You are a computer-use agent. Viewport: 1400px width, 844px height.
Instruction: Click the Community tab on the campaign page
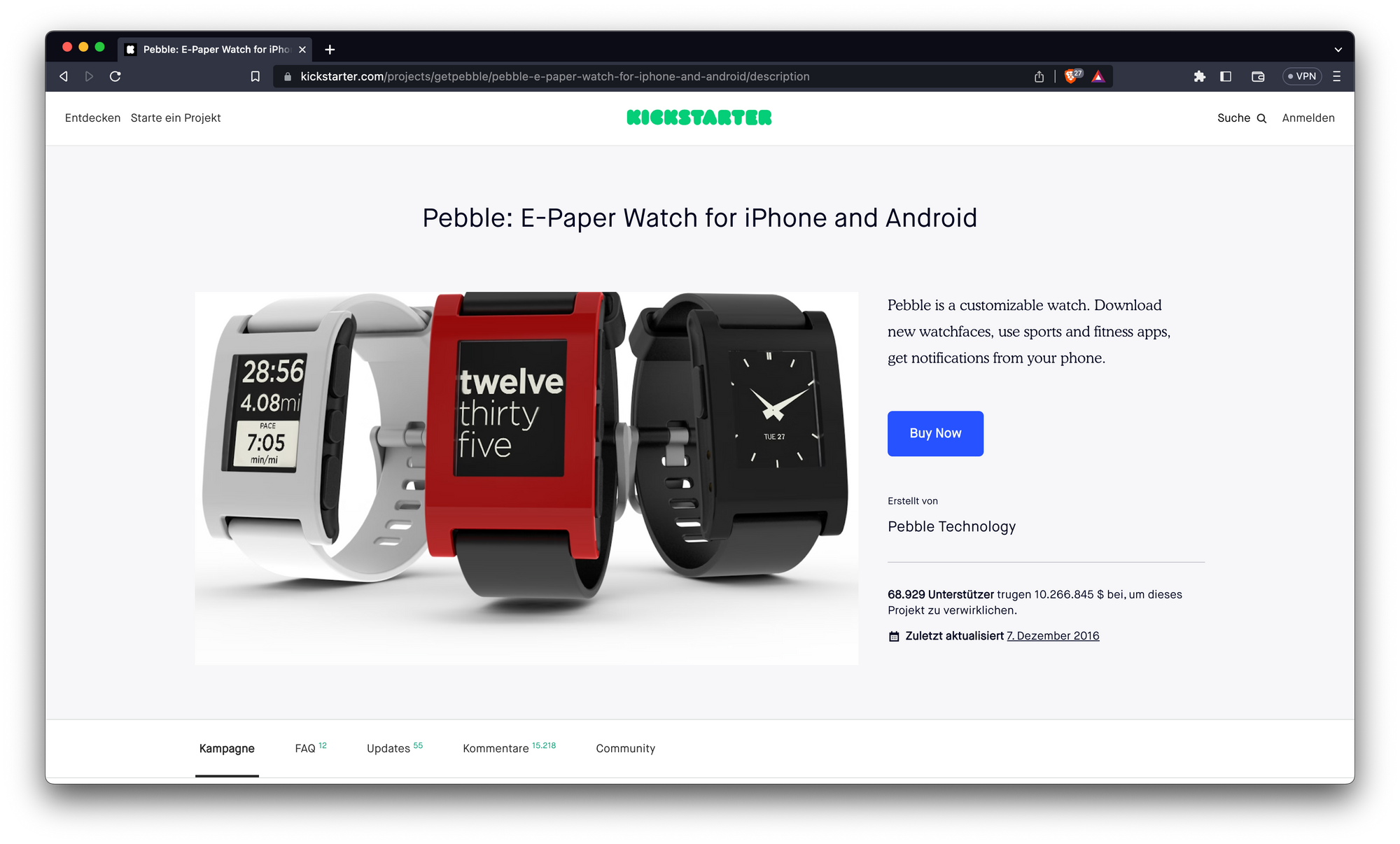pos(625,748)
